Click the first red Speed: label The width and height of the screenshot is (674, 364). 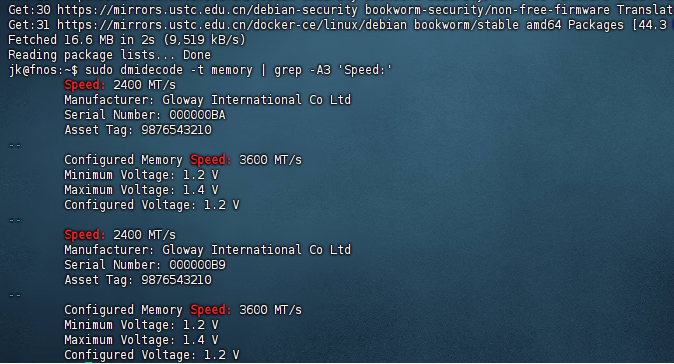click(x=84, y=85)
